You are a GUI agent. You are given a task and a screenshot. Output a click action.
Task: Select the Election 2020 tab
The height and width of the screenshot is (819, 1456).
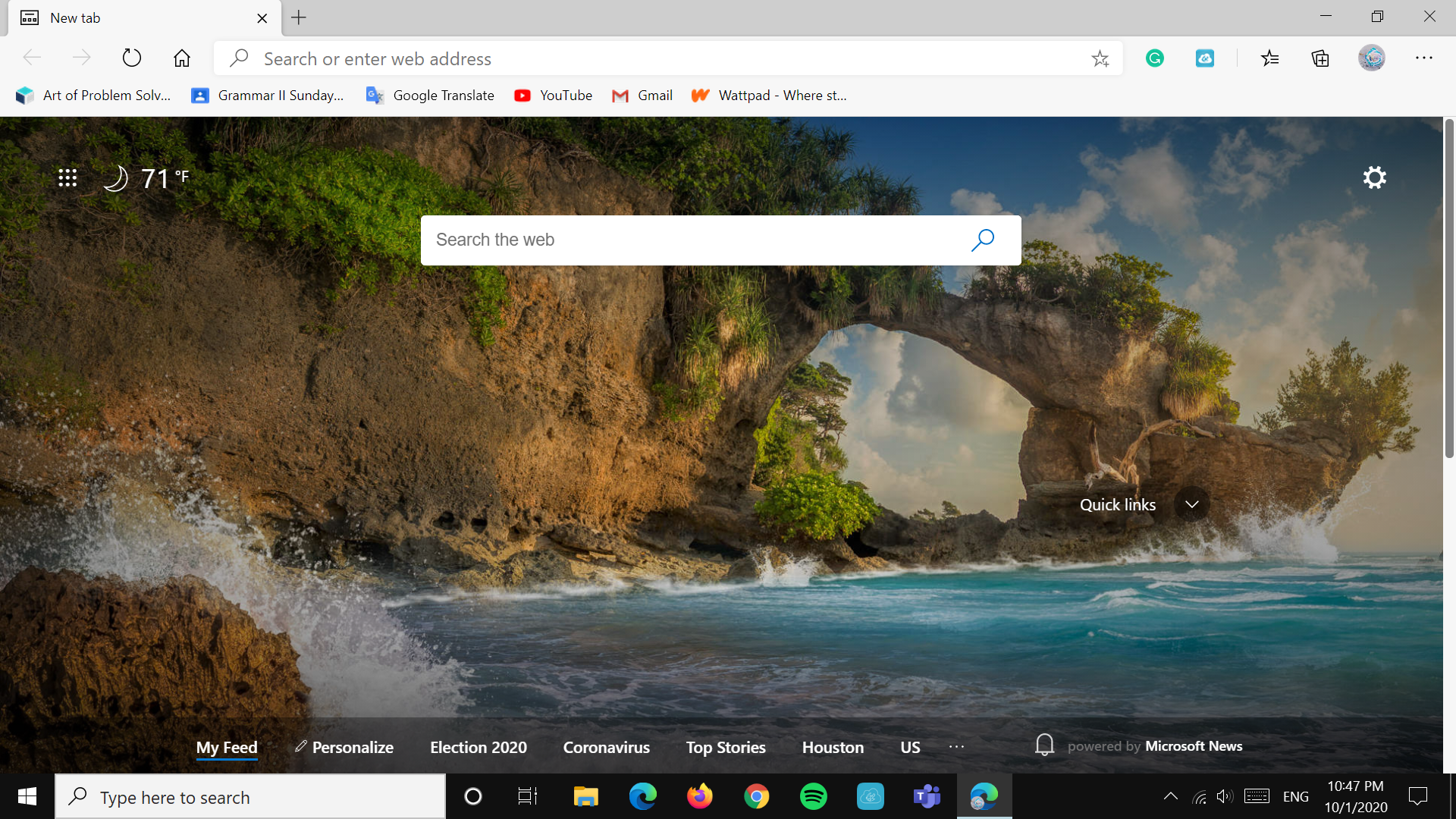[478, 747]
